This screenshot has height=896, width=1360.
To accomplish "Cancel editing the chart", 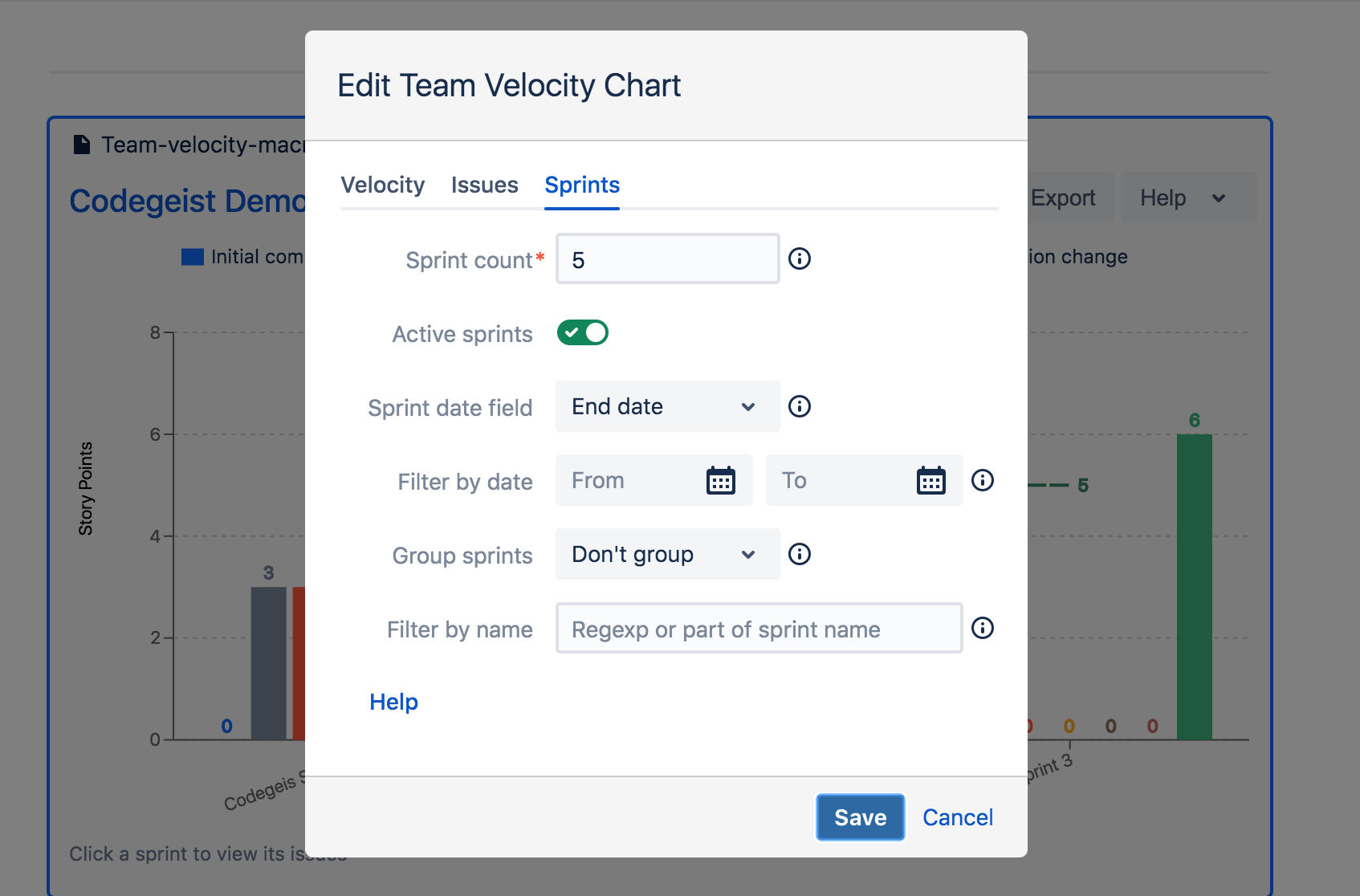I will click(958, 817).
